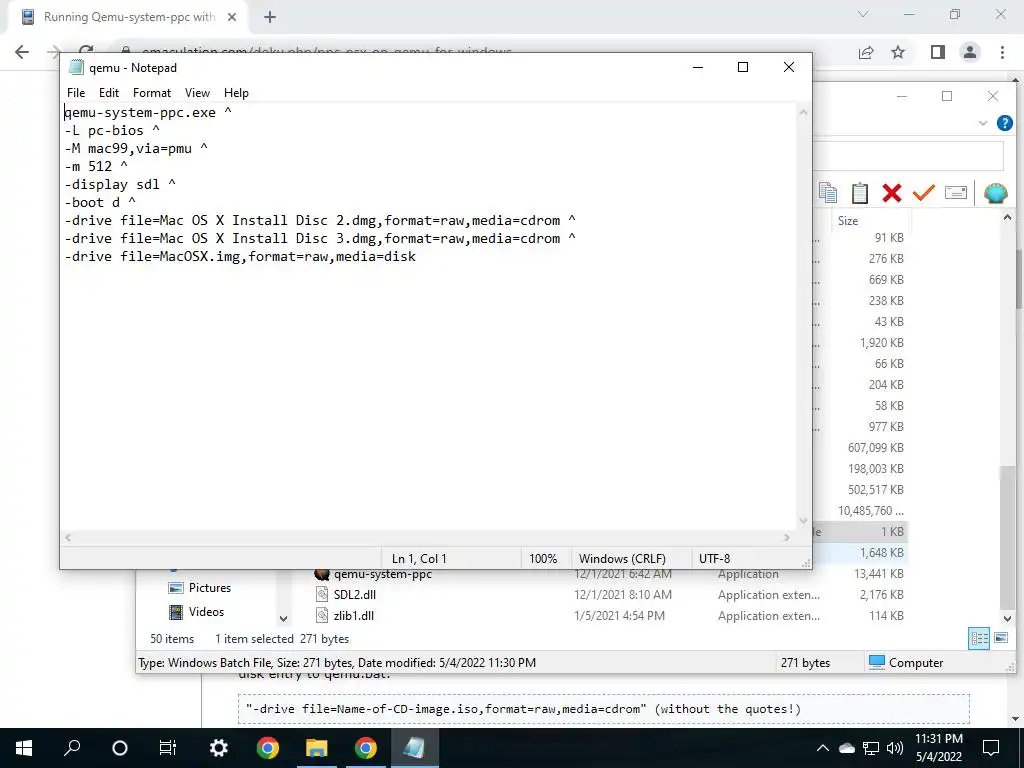The width and height of the screenshot is (1024, 768).
Task: Open the File menu in Notepad
Action: (76, 93)
